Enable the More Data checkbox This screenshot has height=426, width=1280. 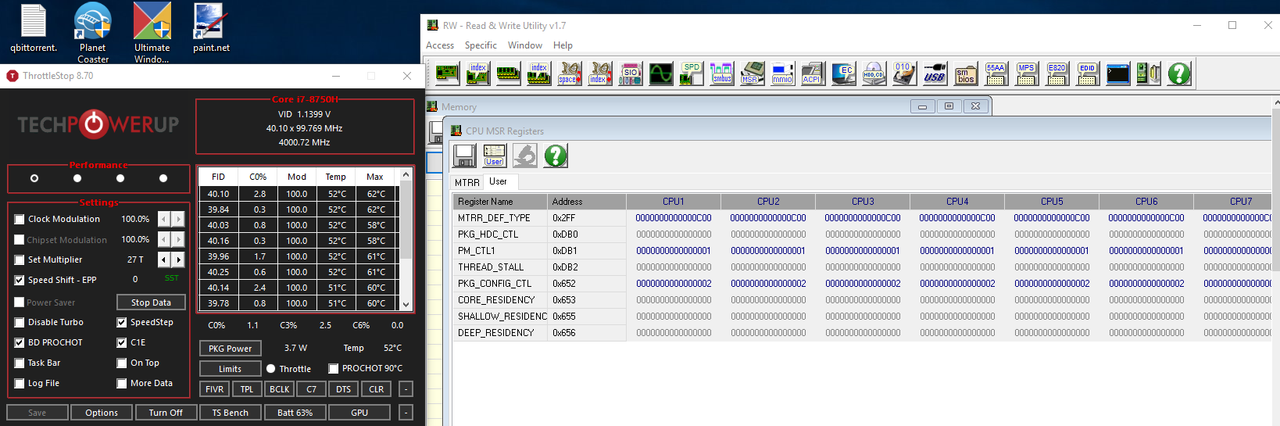pos(122,383)
